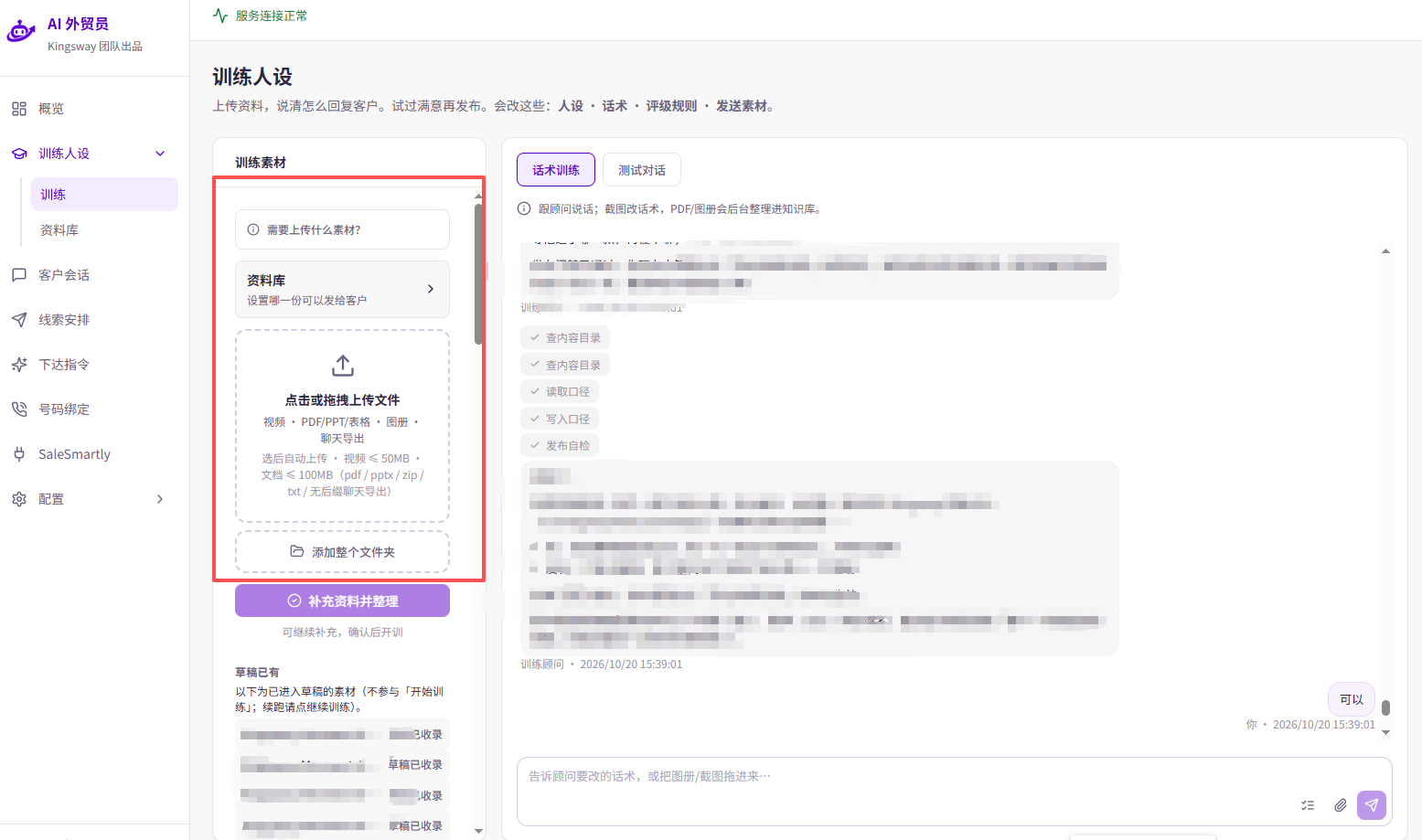The image size is (1422, 840).
Task: Open 客户会话 via its chat bubble icon
Action: click(19, 275)
